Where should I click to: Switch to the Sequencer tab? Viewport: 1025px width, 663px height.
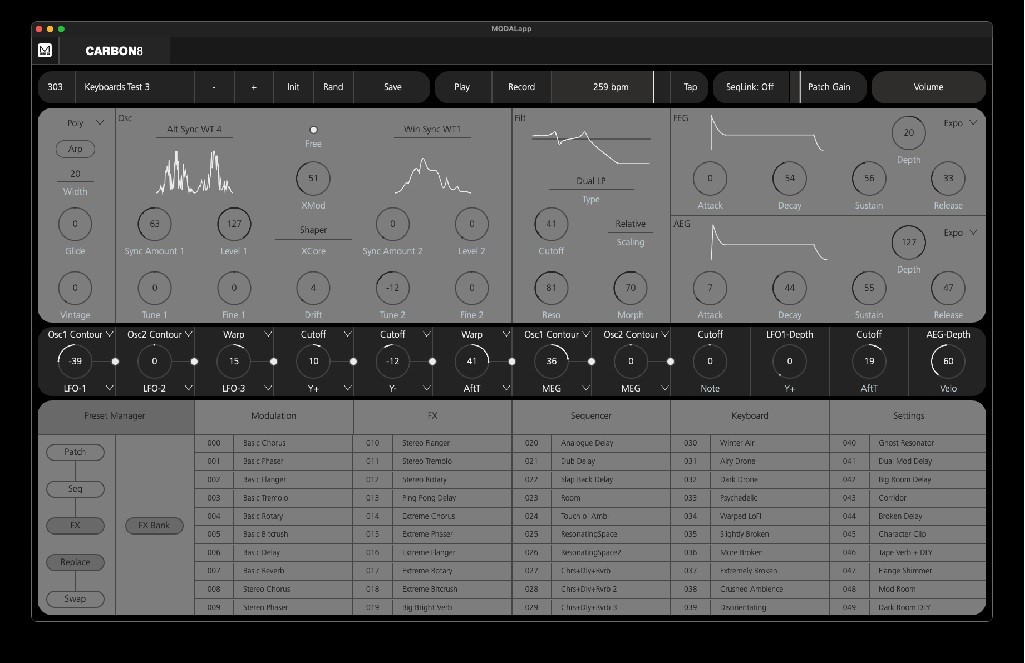[x=591, y=416]
